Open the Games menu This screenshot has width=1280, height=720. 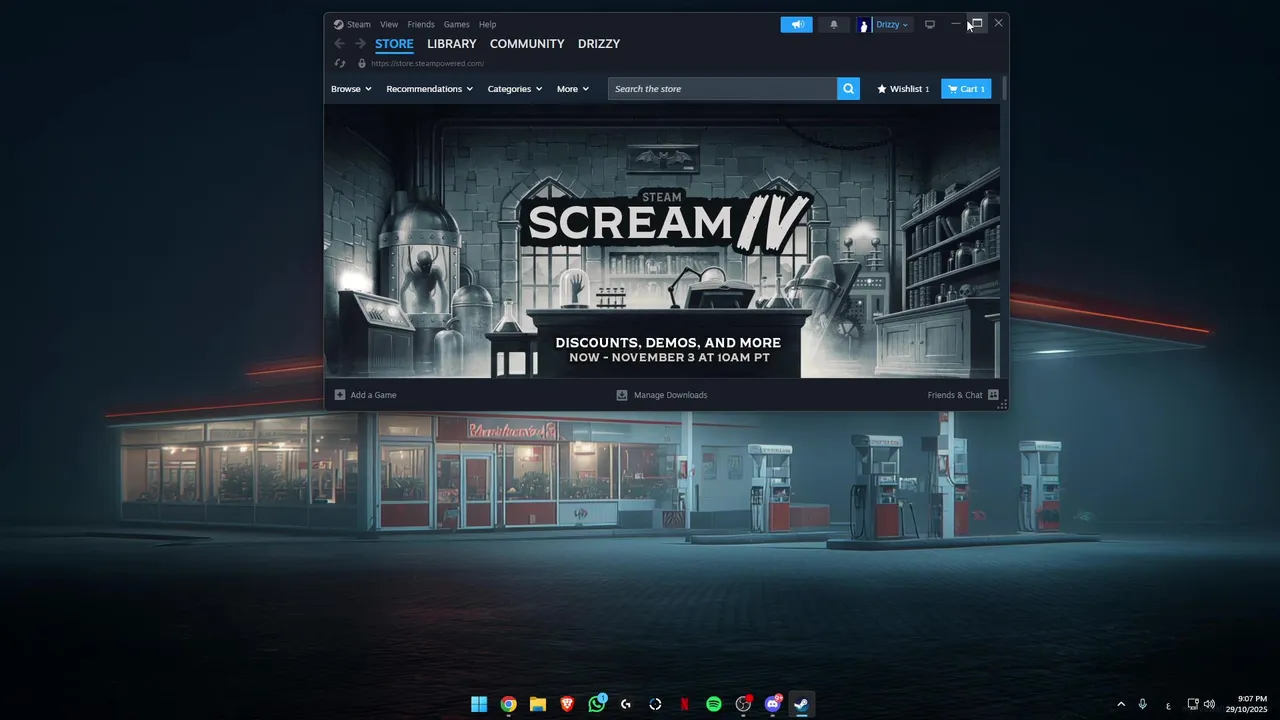click(x=457, y=24)
